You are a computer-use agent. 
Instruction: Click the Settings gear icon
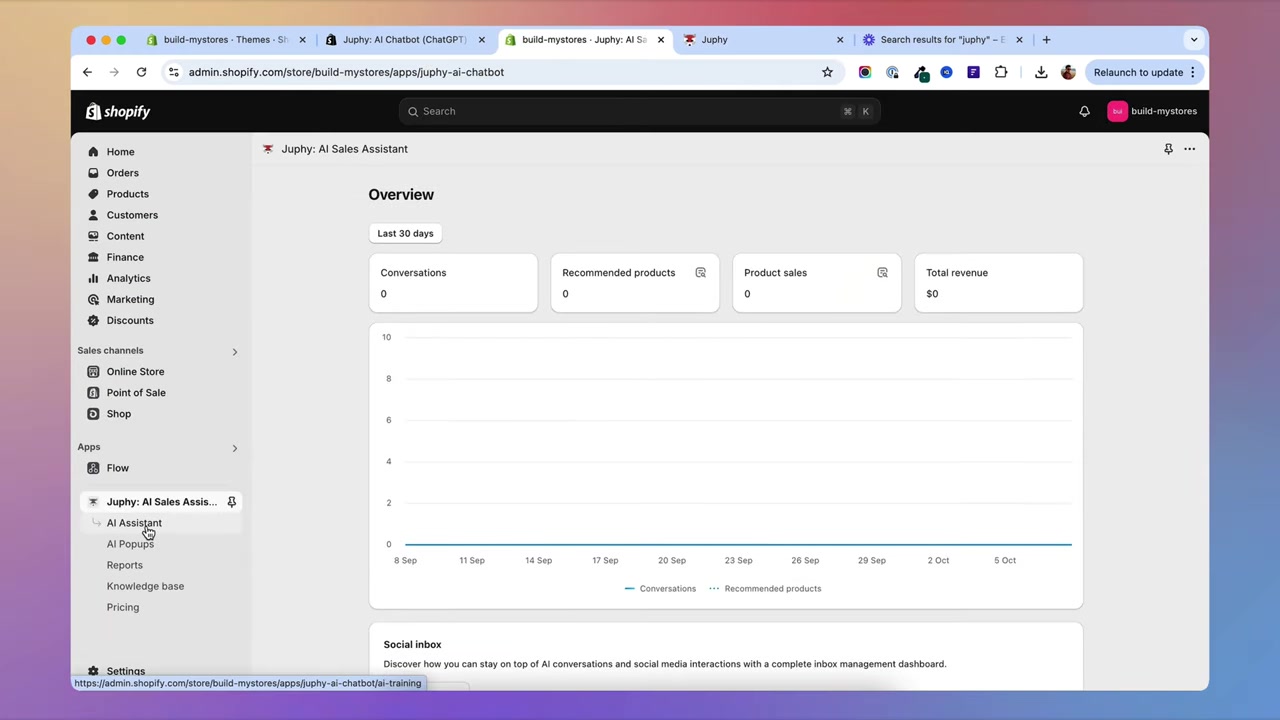pyautogui.click(x=93, y=672)
